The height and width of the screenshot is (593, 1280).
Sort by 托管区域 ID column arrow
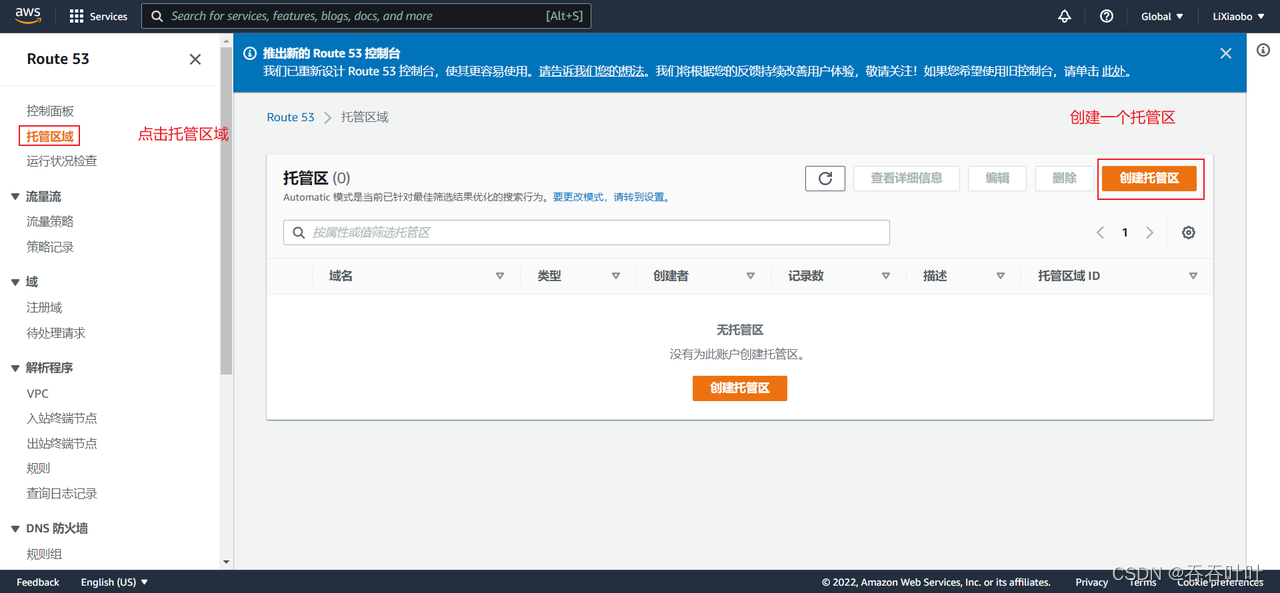point(1193,276)
